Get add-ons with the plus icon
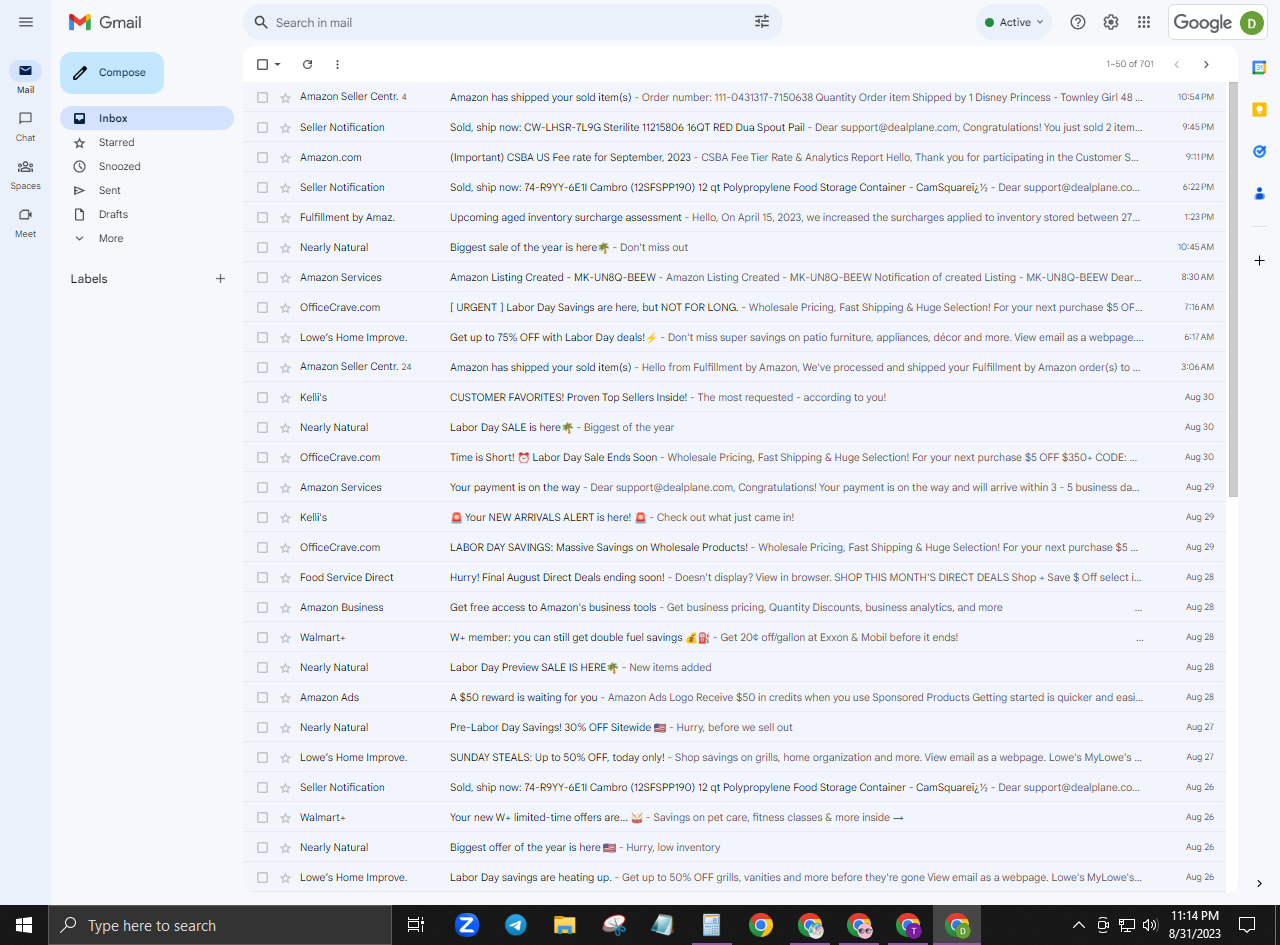 point(1260,260)
